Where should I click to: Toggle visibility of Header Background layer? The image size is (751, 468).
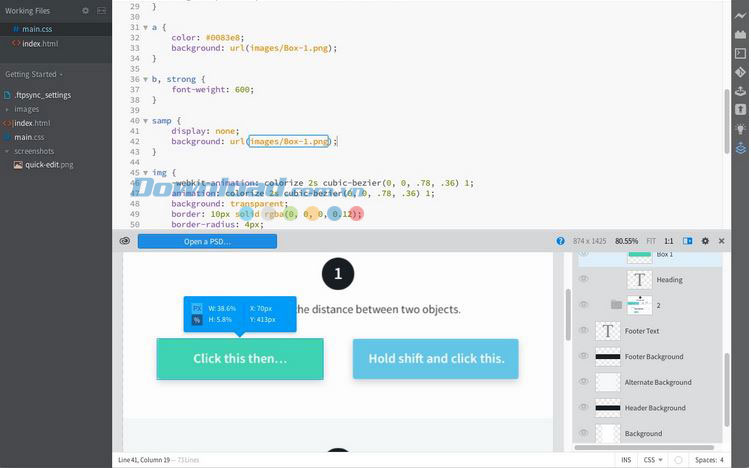click(x=585, y=408)
